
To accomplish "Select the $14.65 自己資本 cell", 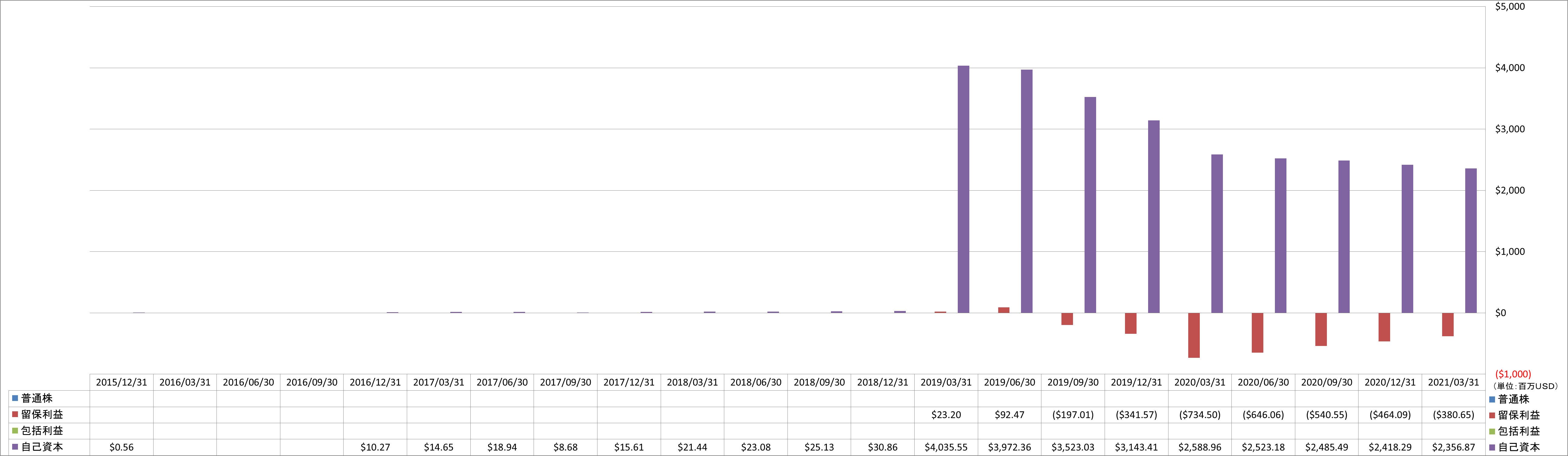I will coord(439,447).
